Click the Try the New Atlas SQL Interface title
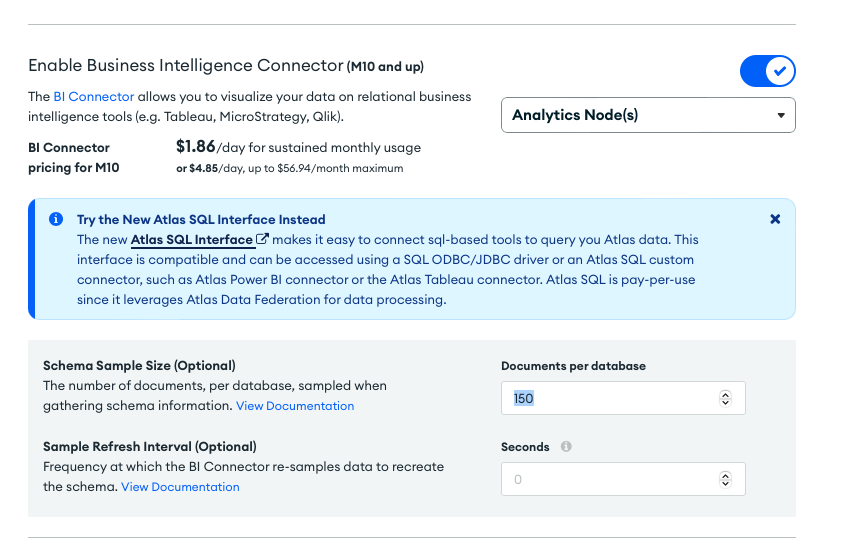Image resolution: width=855 pixels, height=548 pixels. click(x=200, y=219)
